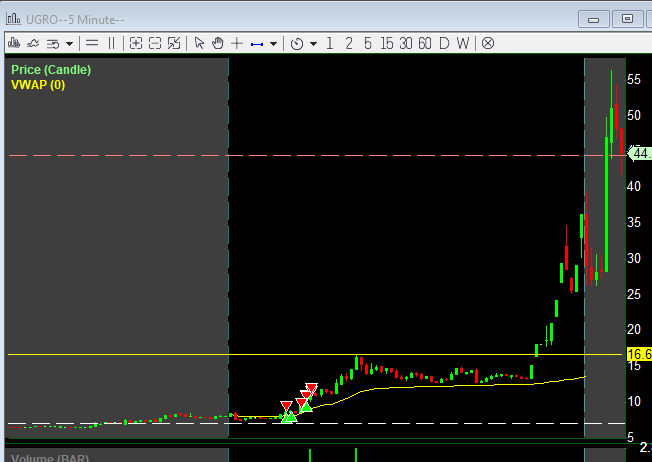652x462 pixels.
Task: Expand the dropdown next to study list icon
Action: coord(69,44)
